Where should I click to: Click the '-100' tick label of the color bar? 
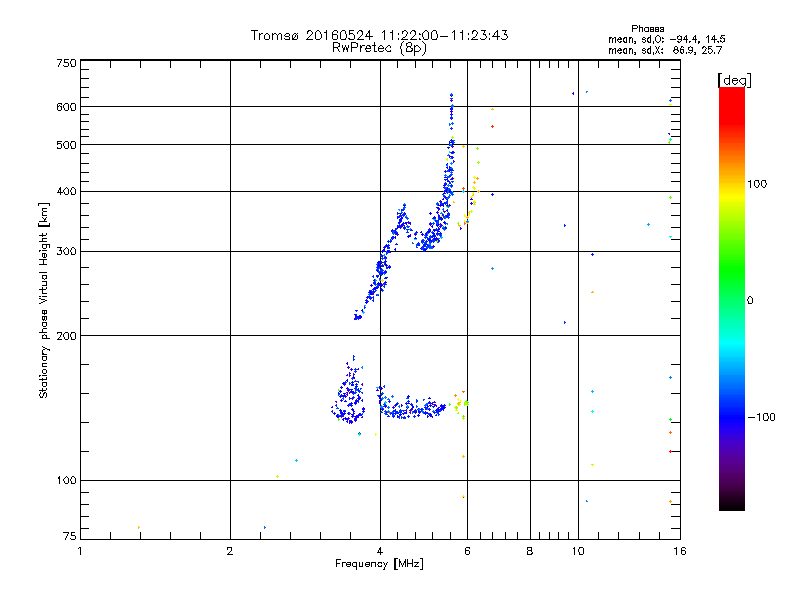click(761, 417)
